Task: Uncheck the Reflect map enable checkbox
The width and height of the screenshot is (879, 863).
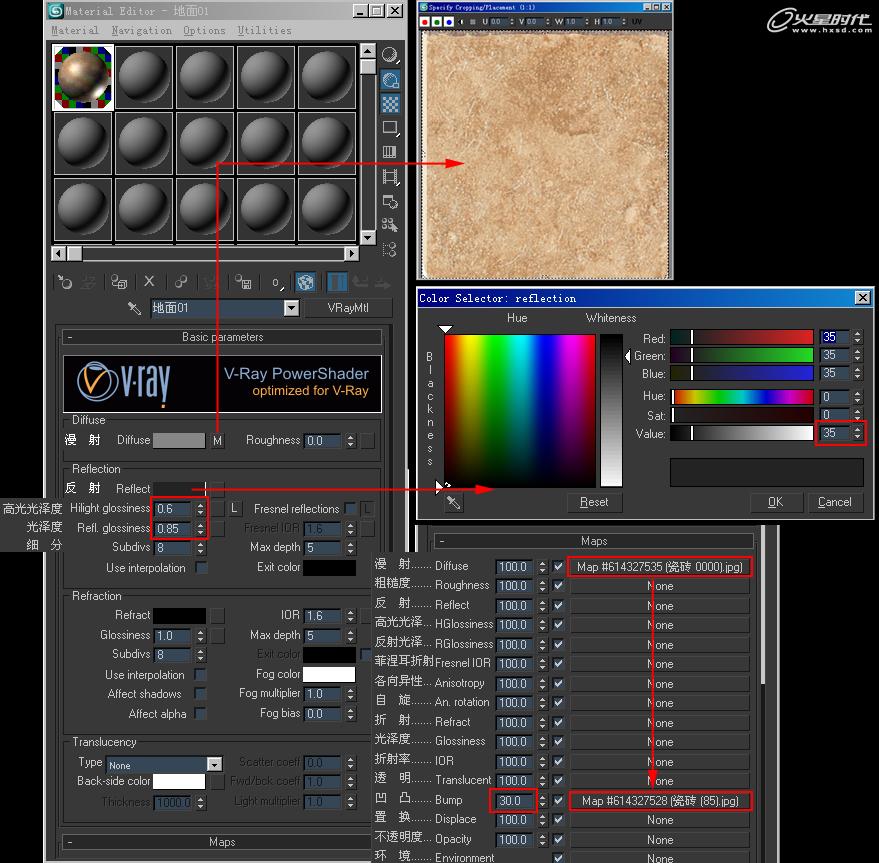Action: click(558, 605)
